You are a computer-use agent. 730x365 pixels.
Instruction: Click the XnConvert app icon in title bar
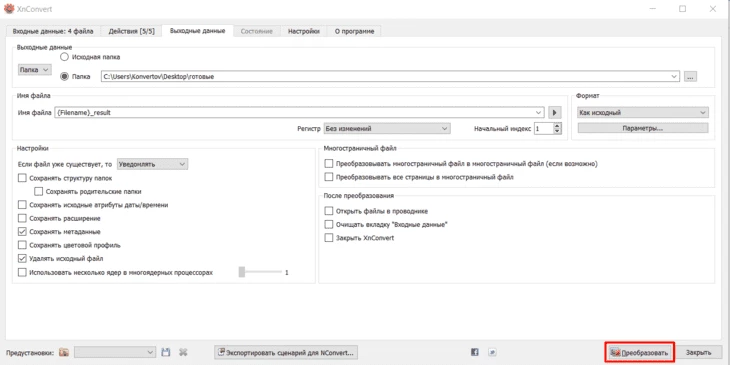pos(8,8)
